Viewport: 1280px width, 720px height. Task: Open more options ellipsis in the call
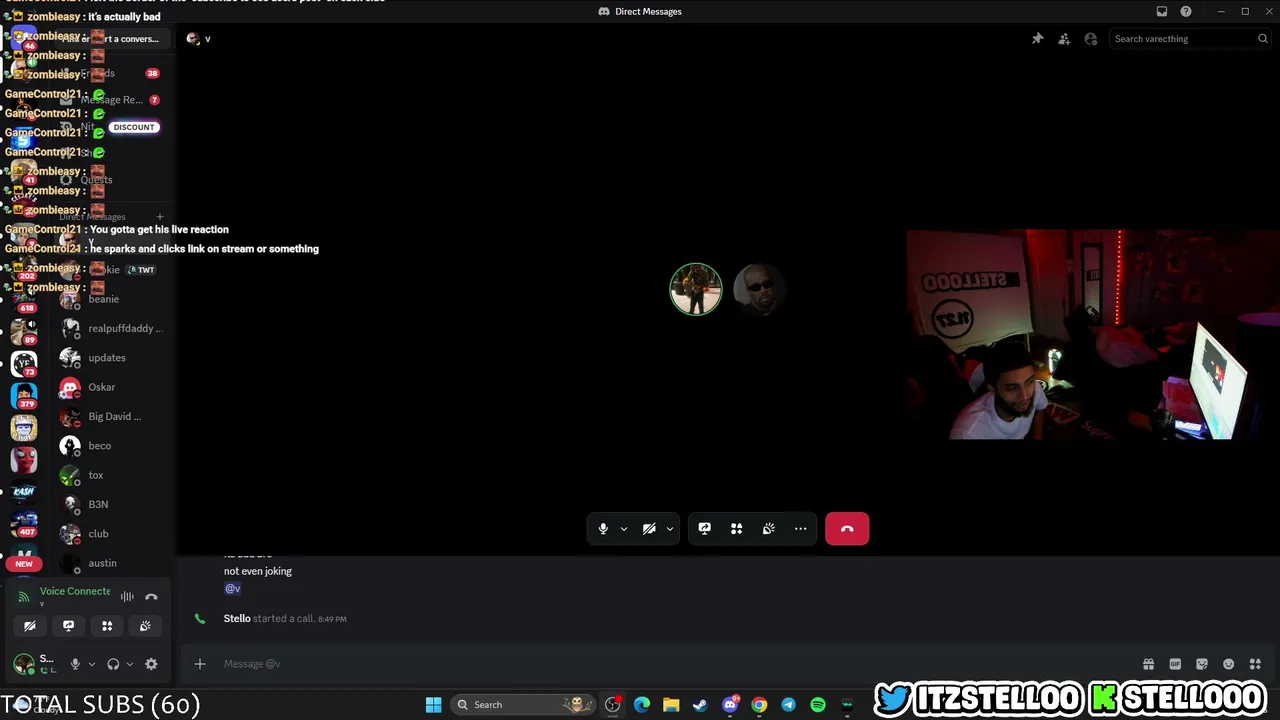pos(801,529)
